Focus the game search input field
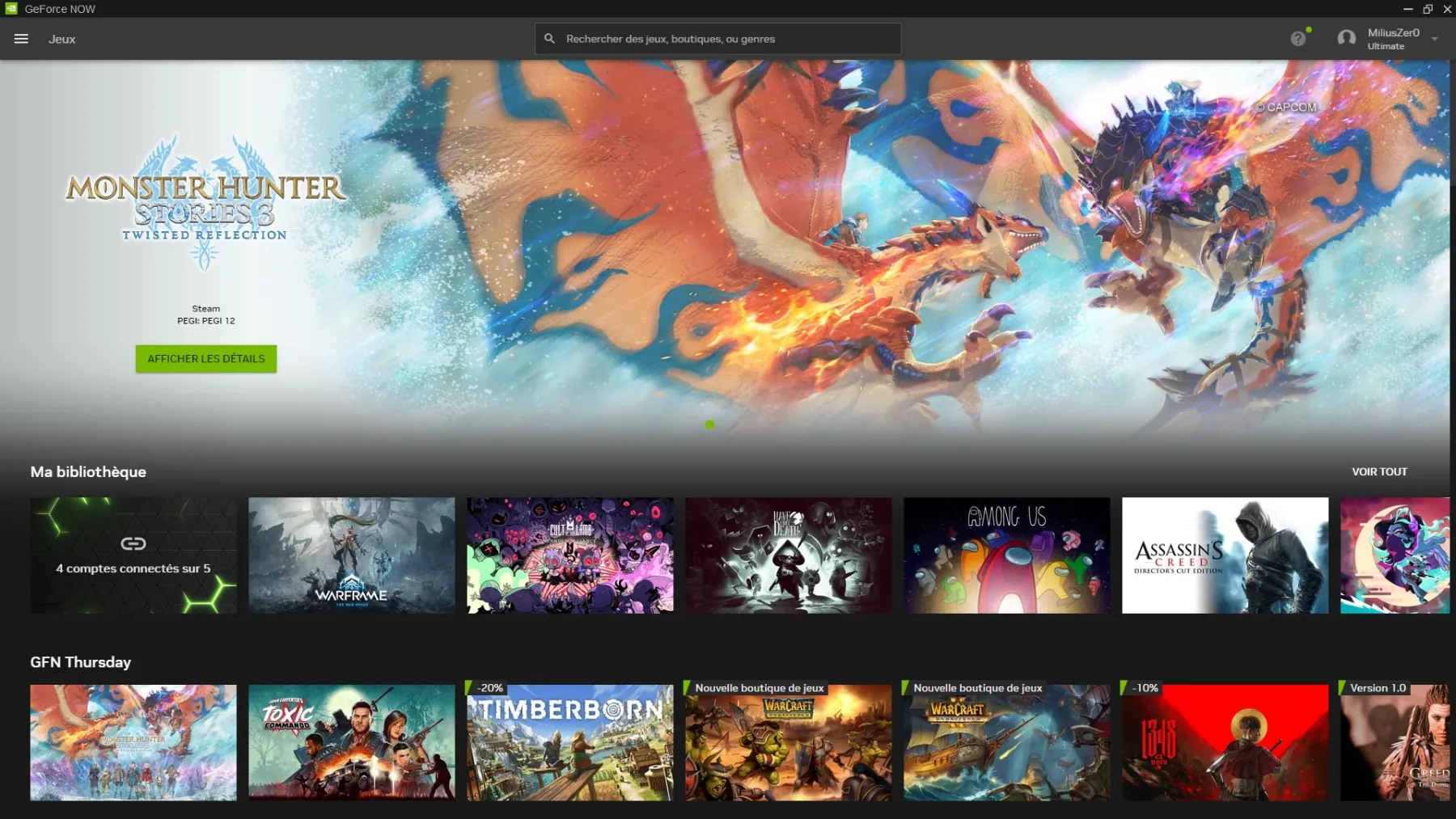 click(x=728, y=39)
